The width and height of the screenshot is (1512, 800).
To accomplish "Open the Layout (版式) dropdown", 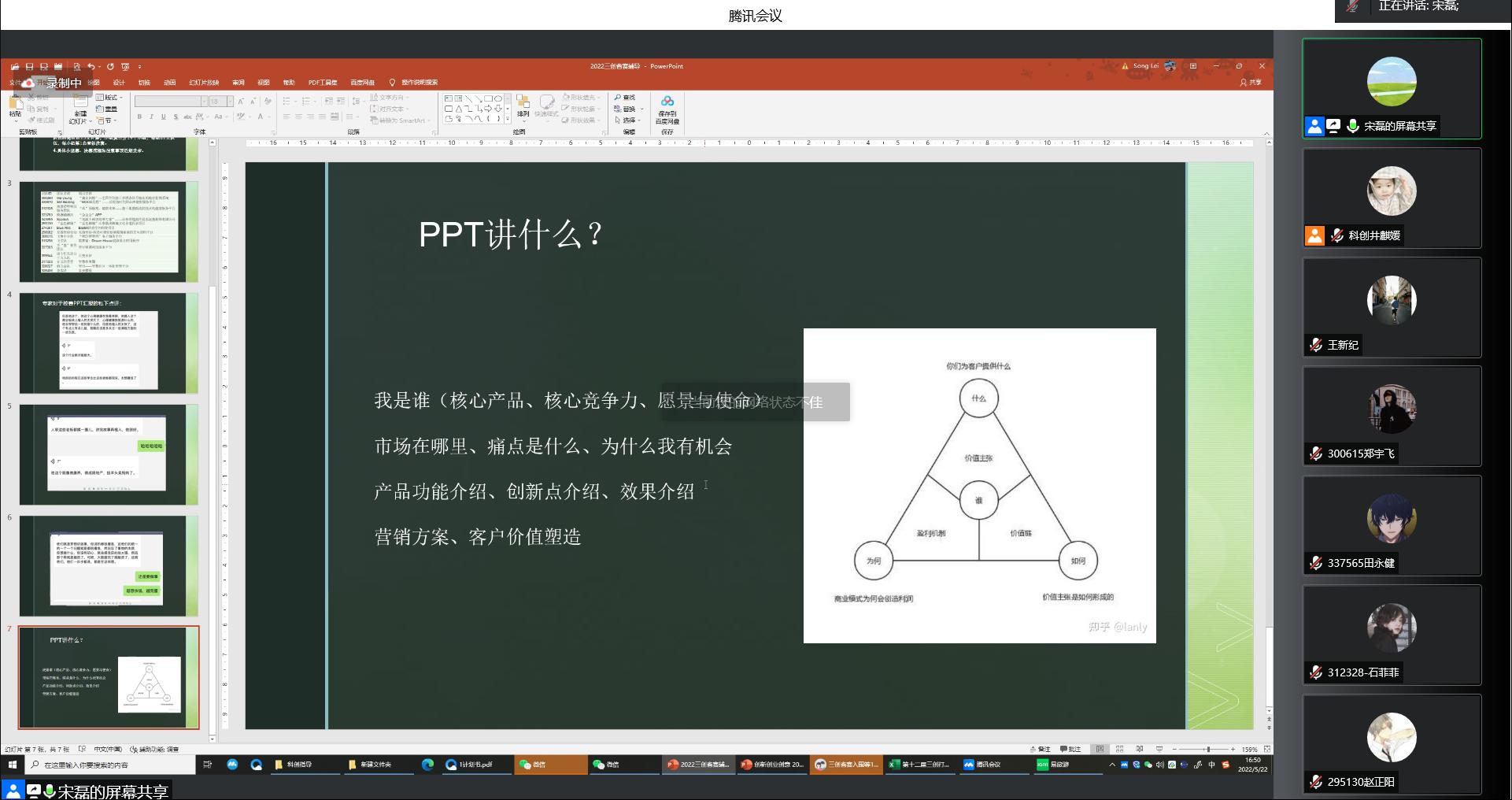I will [107, 98].
